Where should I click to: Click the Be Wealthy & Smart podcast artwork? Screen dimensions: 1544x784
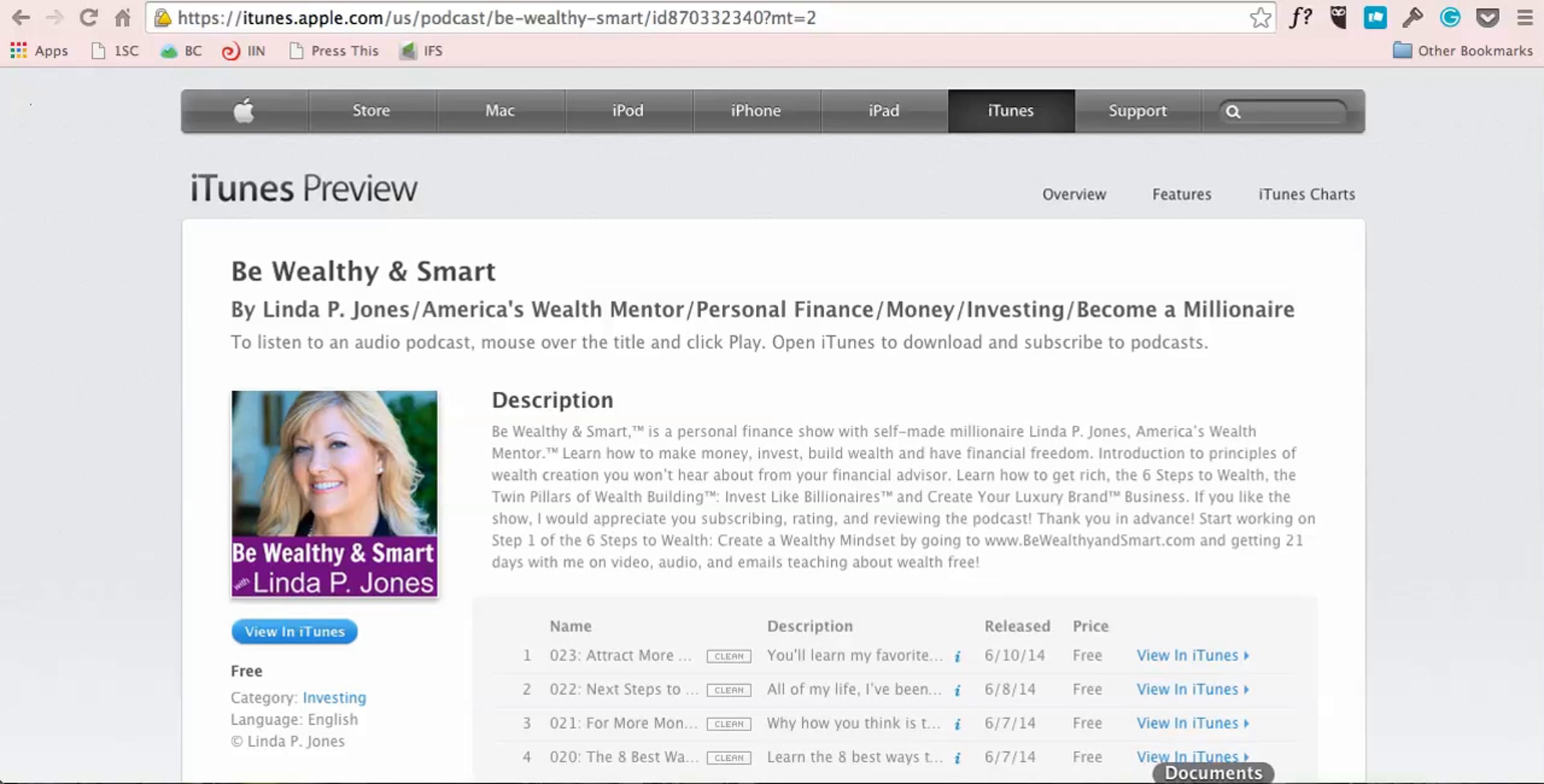pos(335,494)
